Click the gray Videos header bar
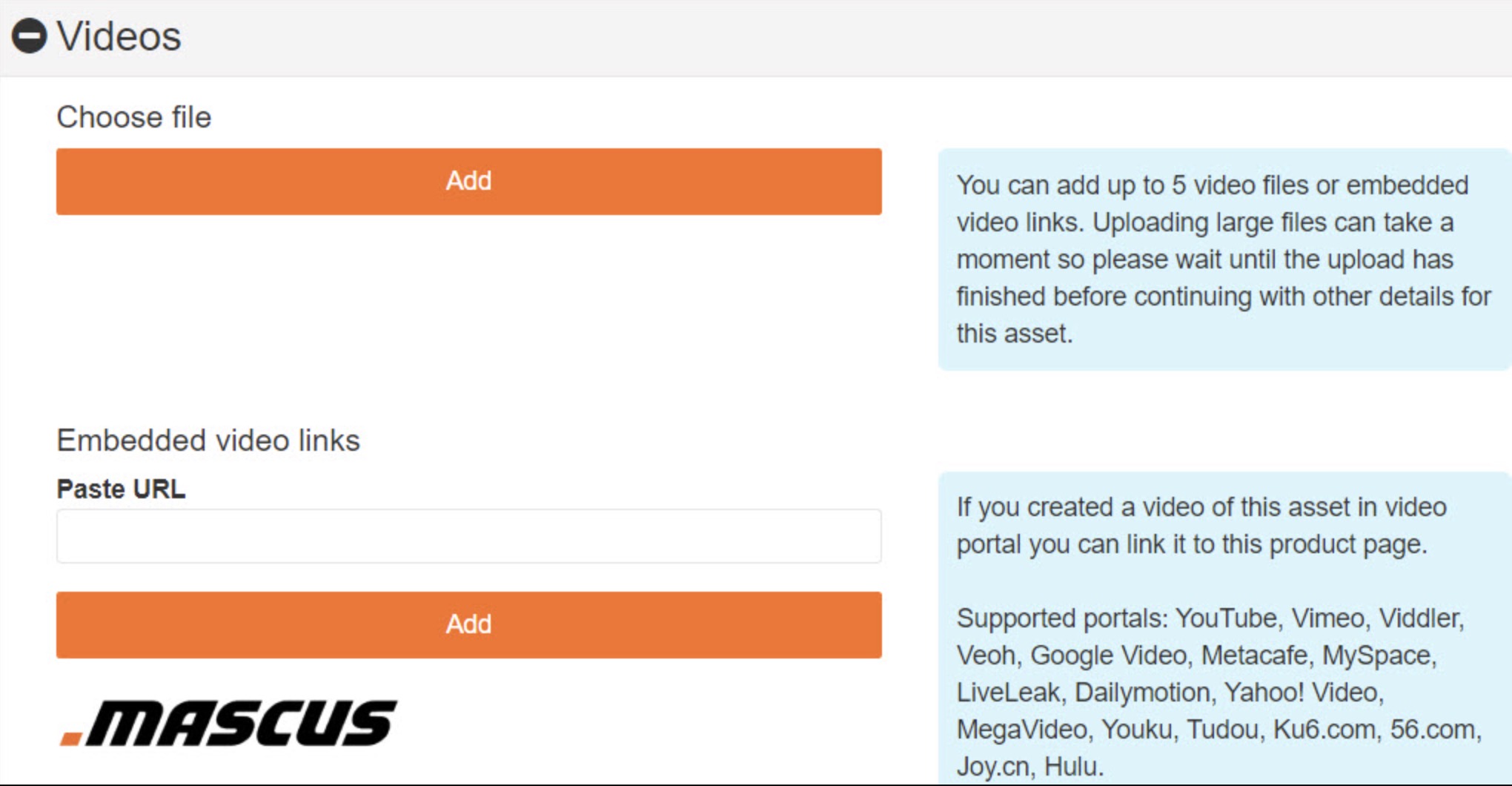This screenshot has width=1512, height=786. (x=756, y=38)
